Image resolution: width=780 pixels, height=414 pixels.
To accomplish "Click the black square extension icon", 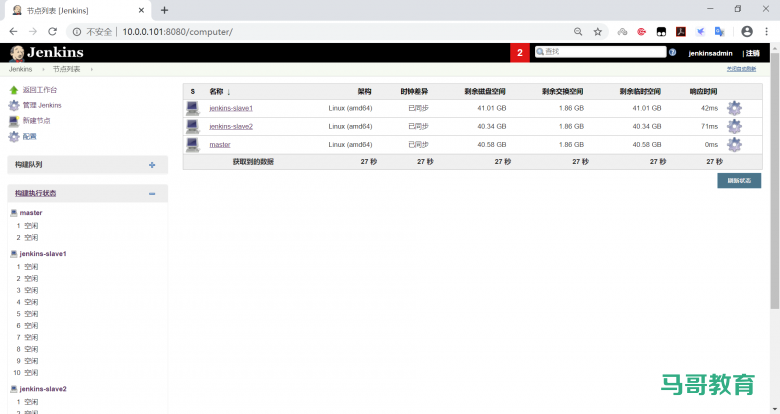I will 661,32.
